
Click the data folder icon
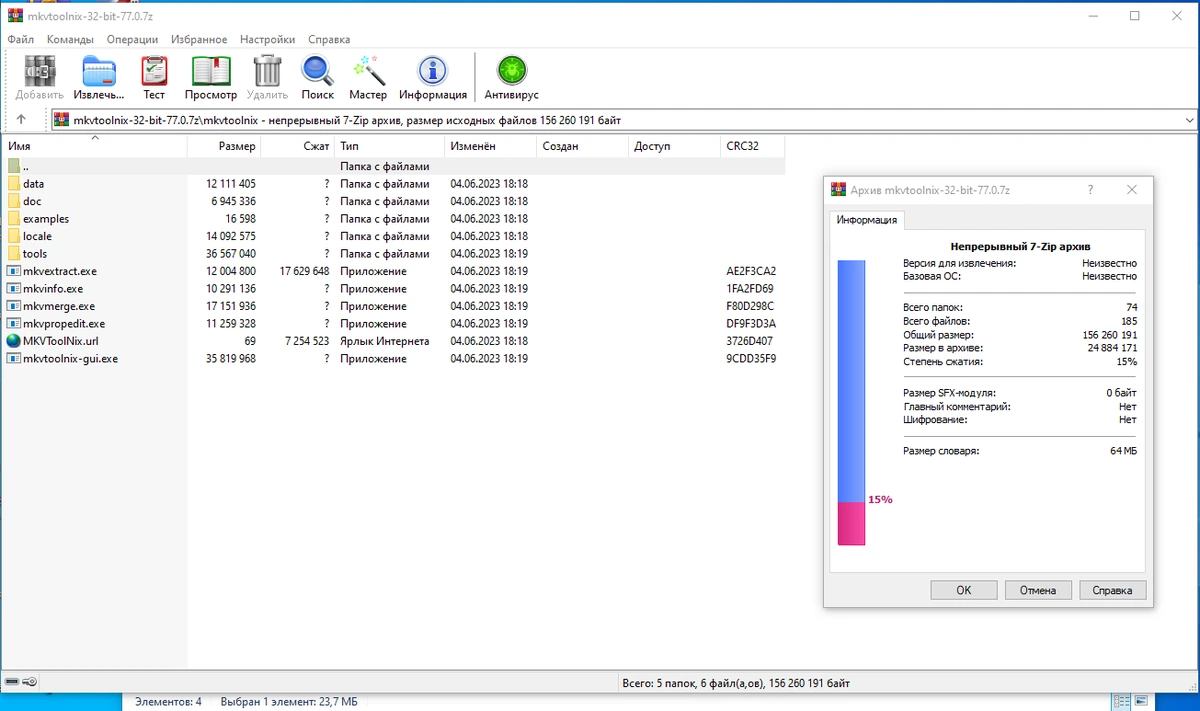coord(13,184)
